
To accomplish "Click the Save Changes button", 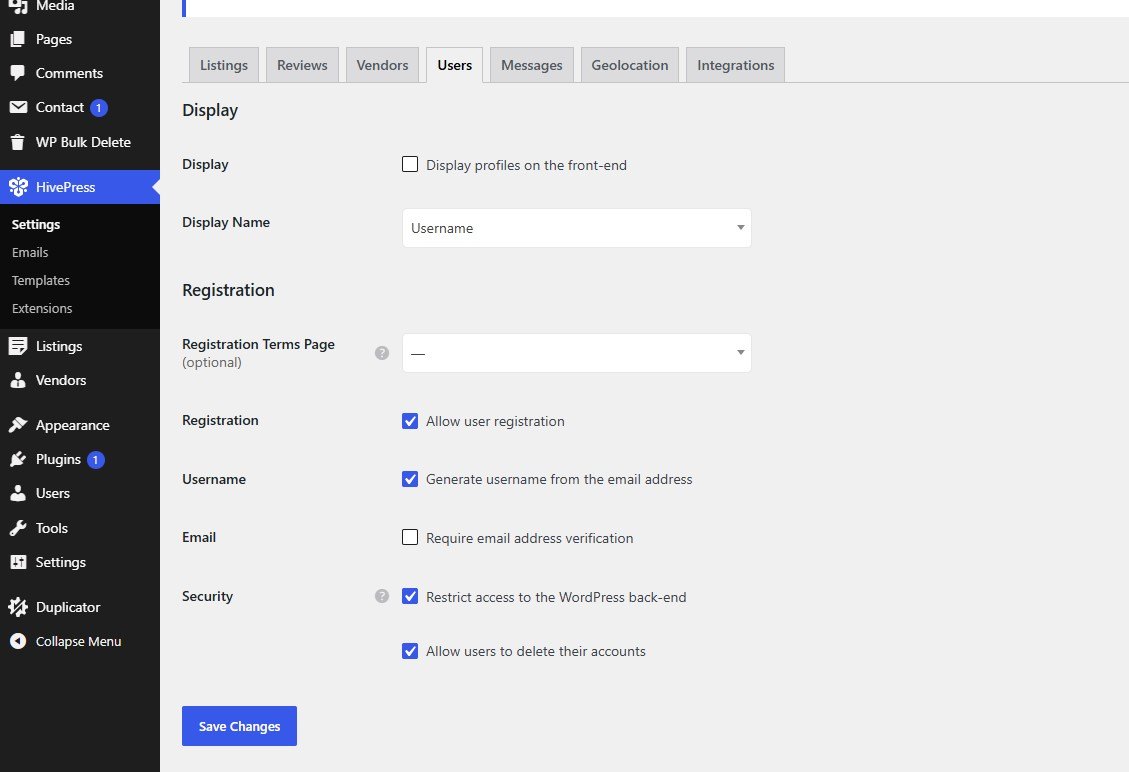I will coord(239,726).
